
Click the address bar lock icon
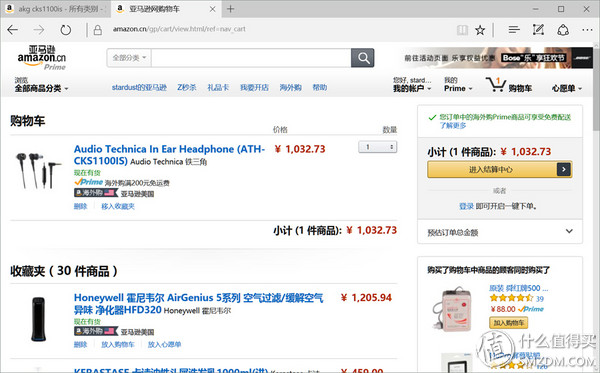pos(98,30)
